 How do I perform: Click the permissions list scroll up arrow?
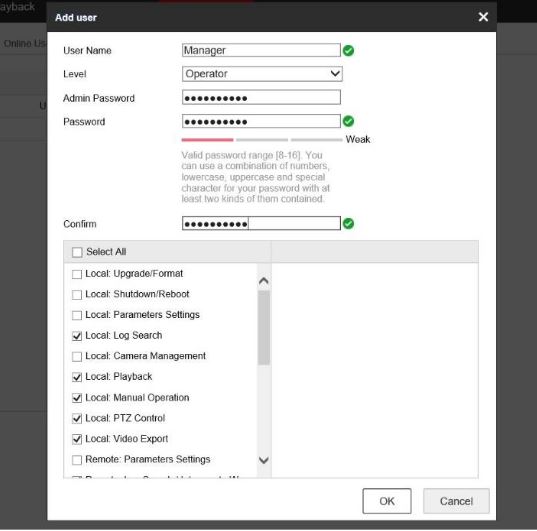[x=264, y=281]
